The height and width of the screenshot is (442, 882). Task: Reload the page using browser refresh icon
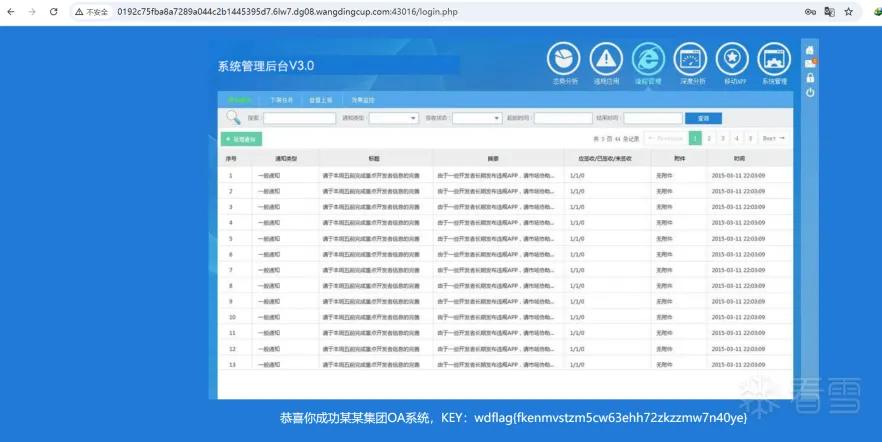(53, 11)
